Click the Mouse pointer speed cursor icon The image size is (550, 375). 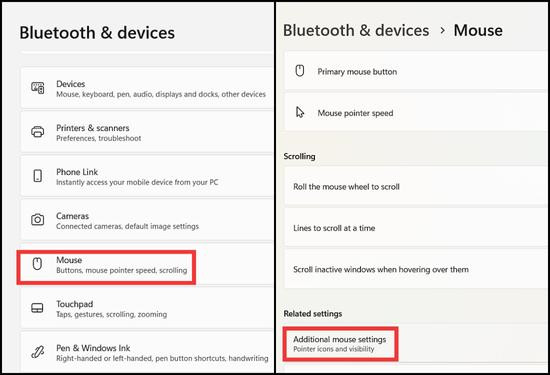(x=300, y=112)
